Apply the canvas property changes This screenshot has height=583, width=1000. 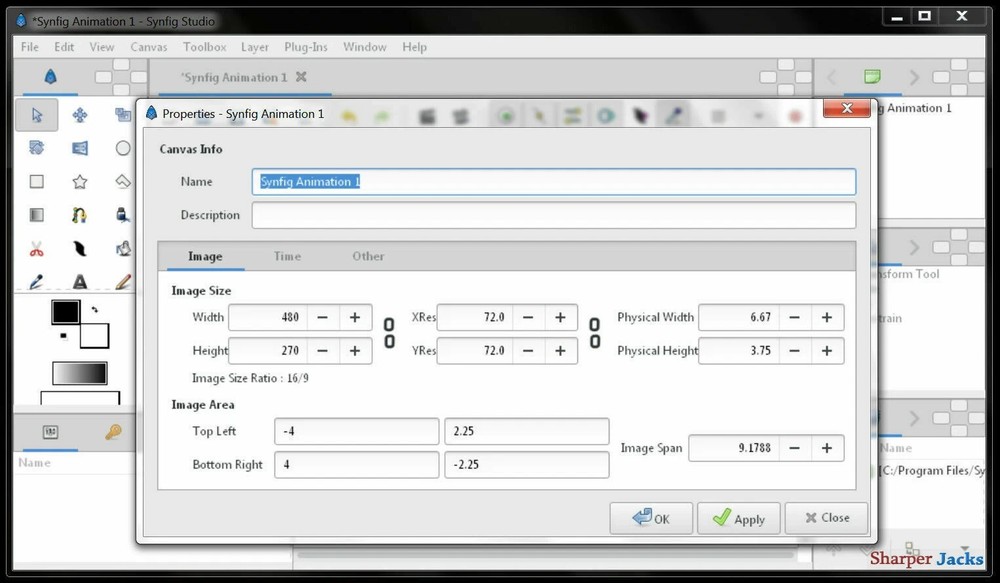coord(738,518)
